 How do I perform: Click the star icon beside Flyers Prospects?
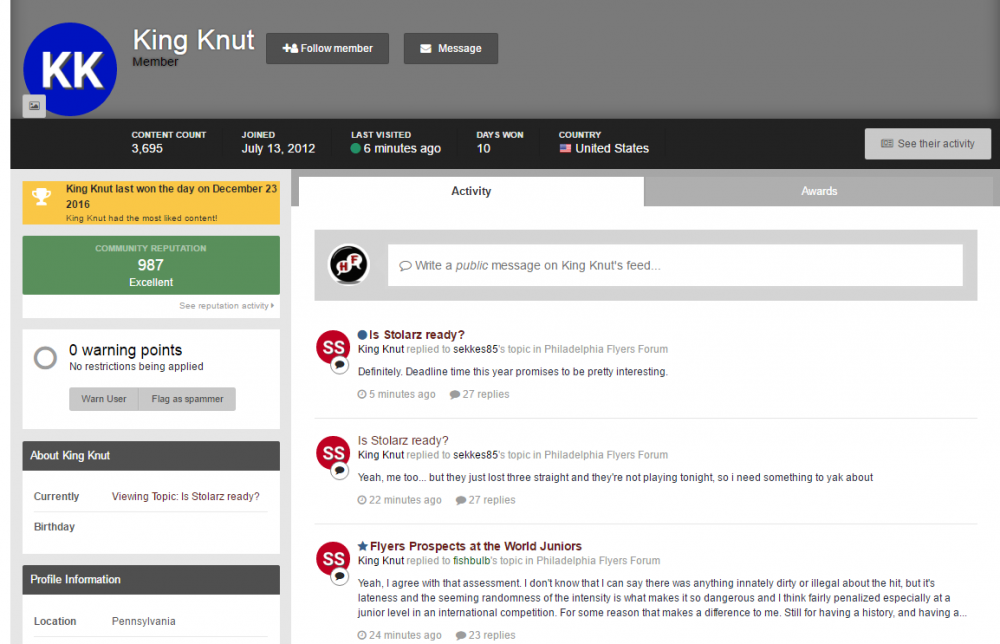(x=363, y=546)
